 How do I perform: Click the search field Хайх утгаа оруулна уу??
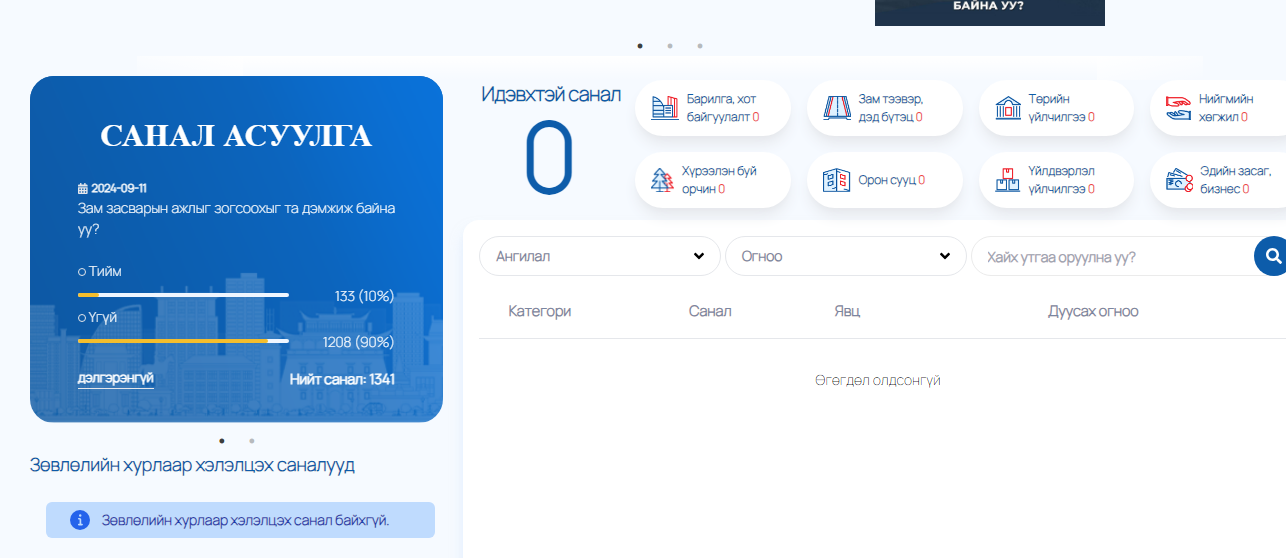[x=1112, y=256]
